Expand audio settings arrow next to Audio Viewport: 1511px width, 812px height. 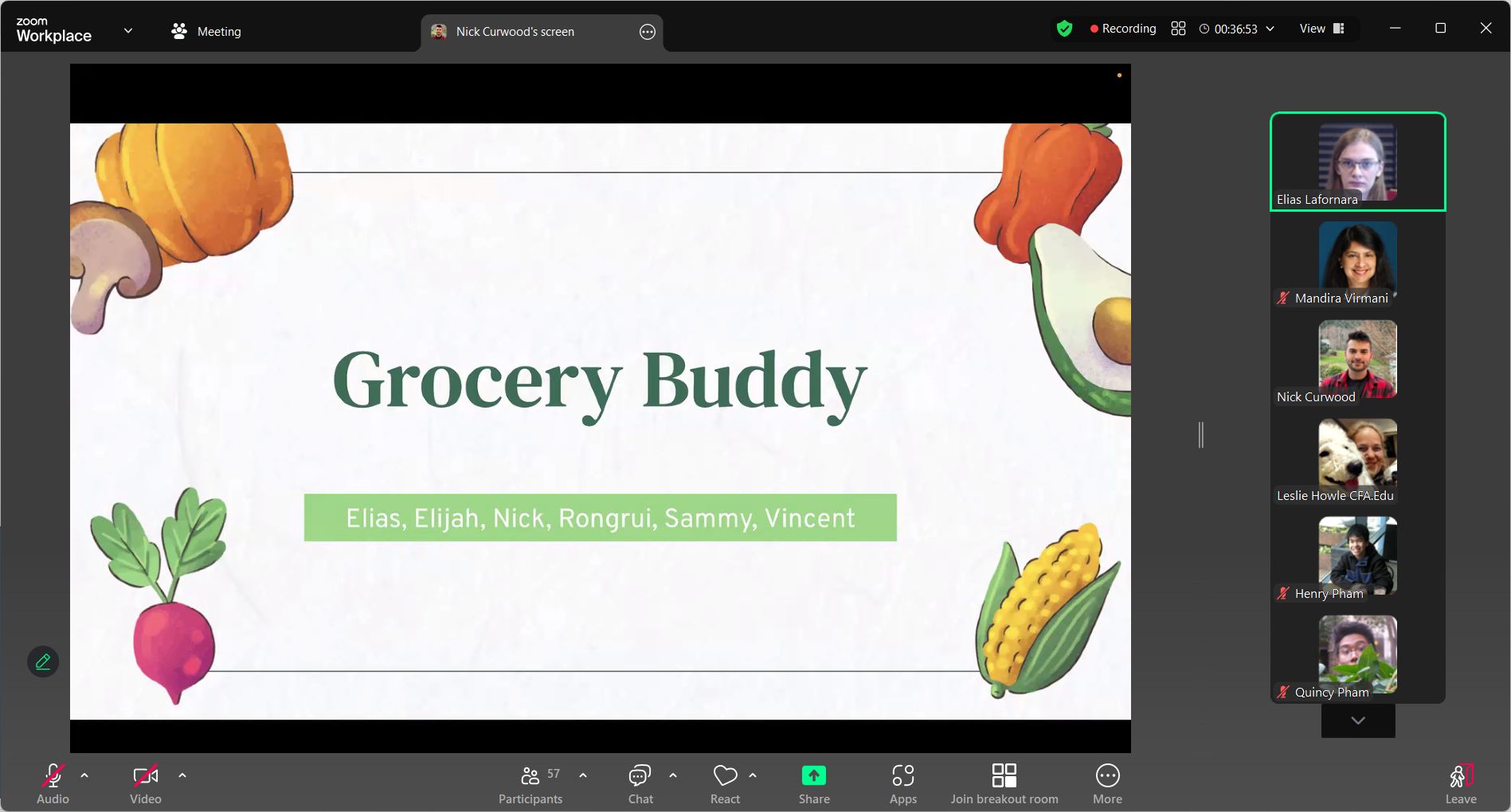(x=84, y=775)
